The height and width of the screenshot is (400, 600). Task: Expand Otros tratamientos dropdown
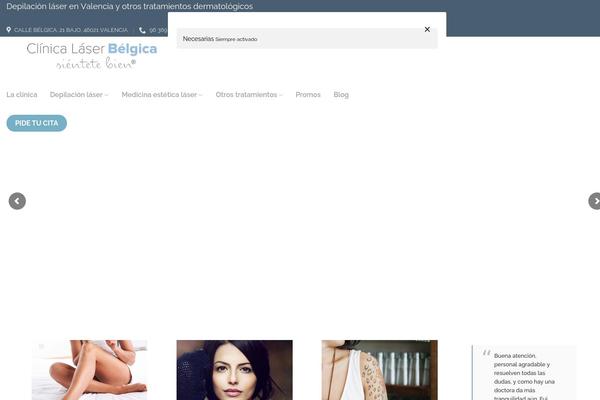pos(249,95)
